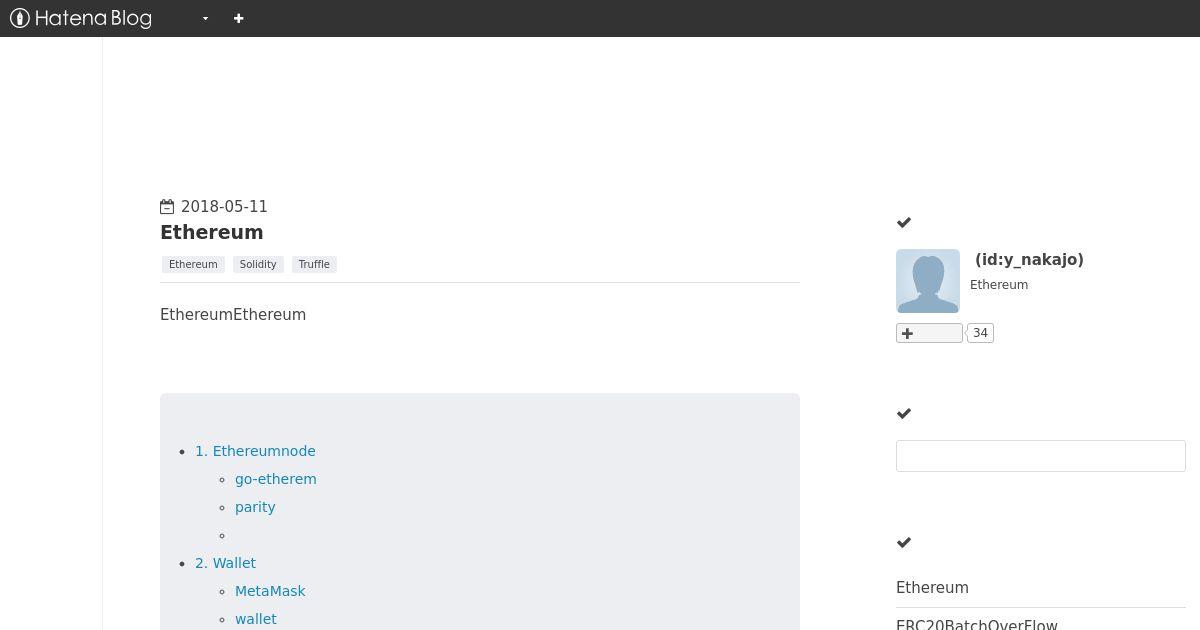The width and height of the screenshot is (1200, 630).
Task: Click the Ethereum blog description under profile
Action: [999, 285]
